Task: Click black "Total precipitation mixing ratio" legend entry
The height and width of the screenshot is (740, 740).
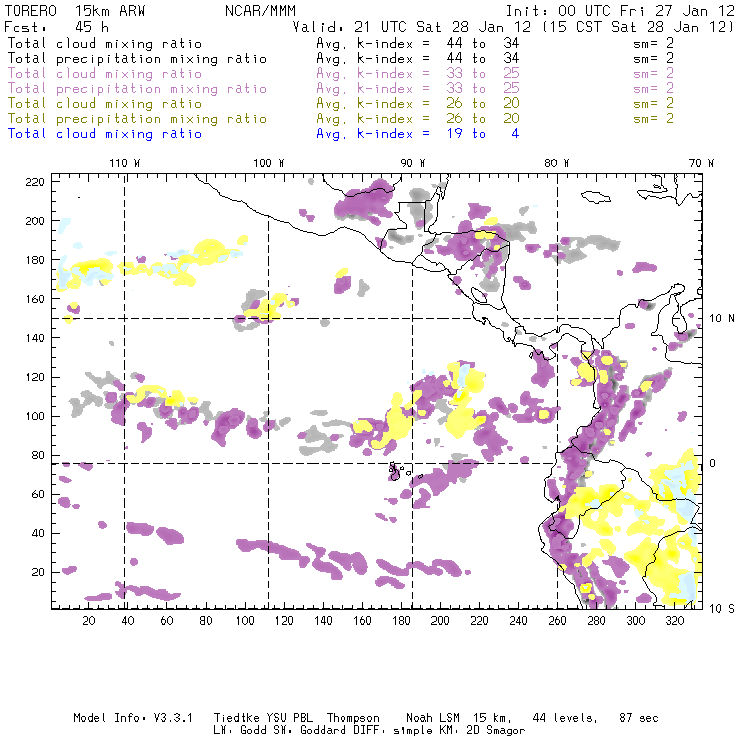Action: tap(137, 59)
